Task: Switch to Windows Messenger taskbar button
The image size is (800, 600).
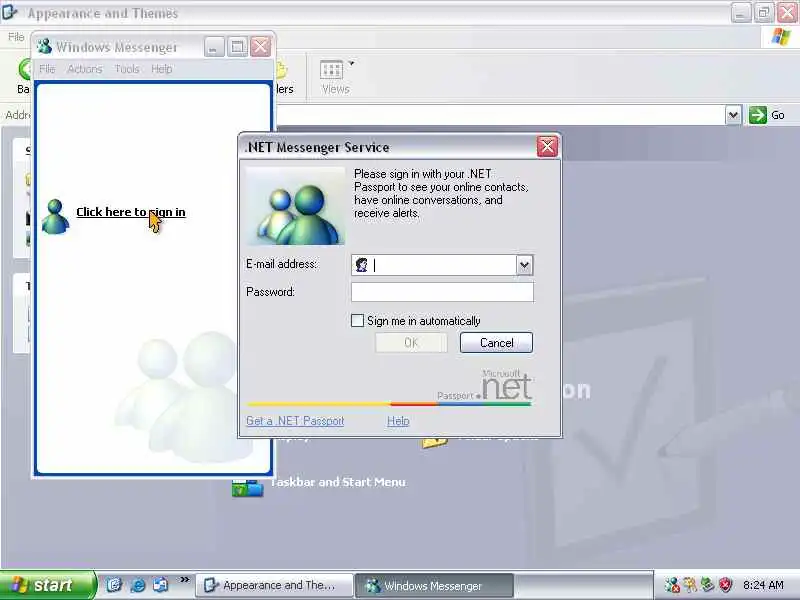Action: pyautogui.click(x=434, y=585)
